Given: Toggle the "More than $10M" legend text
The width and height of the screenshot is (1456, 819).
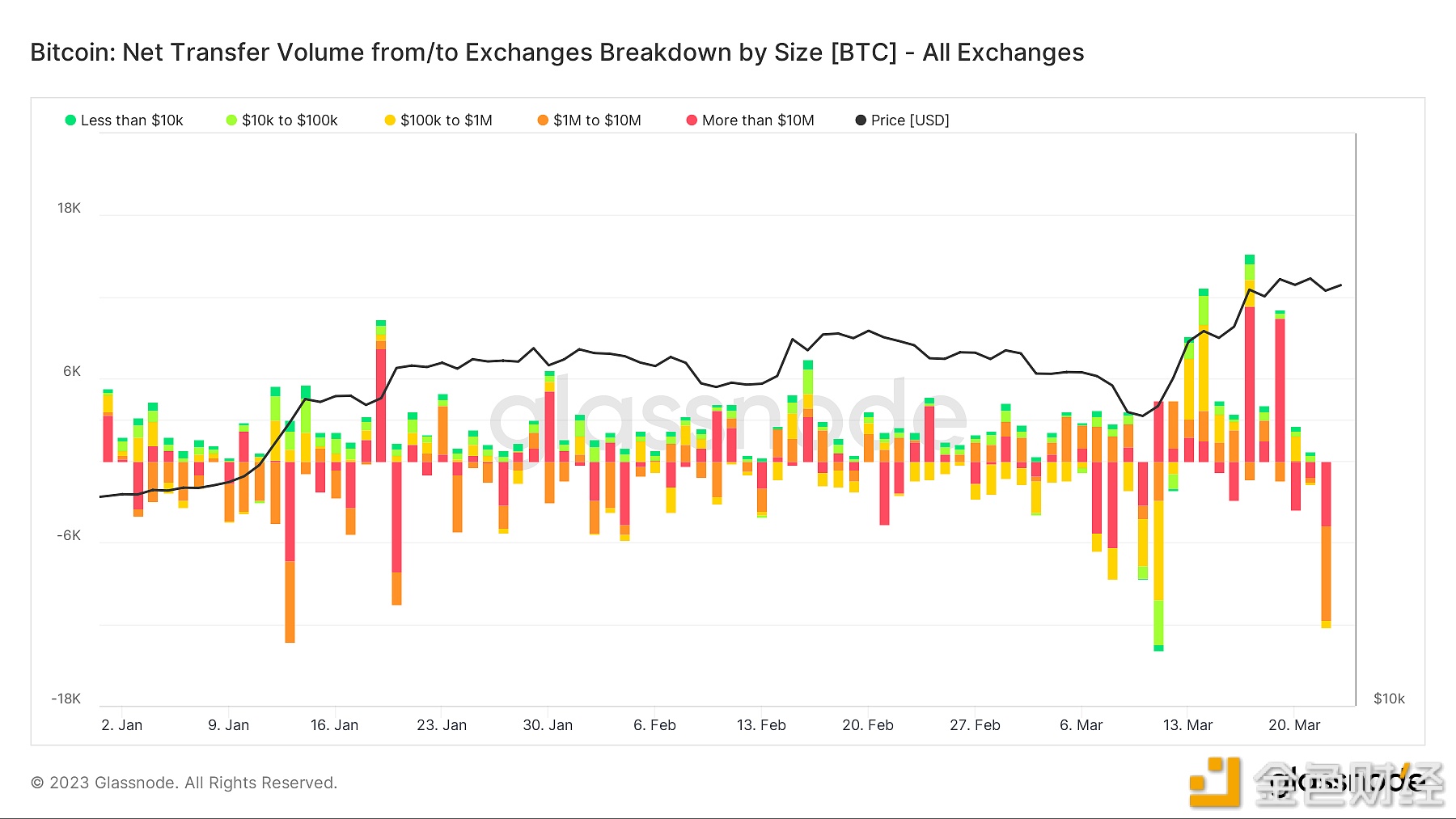Looking at the screenshot, I should click(758, 120).
